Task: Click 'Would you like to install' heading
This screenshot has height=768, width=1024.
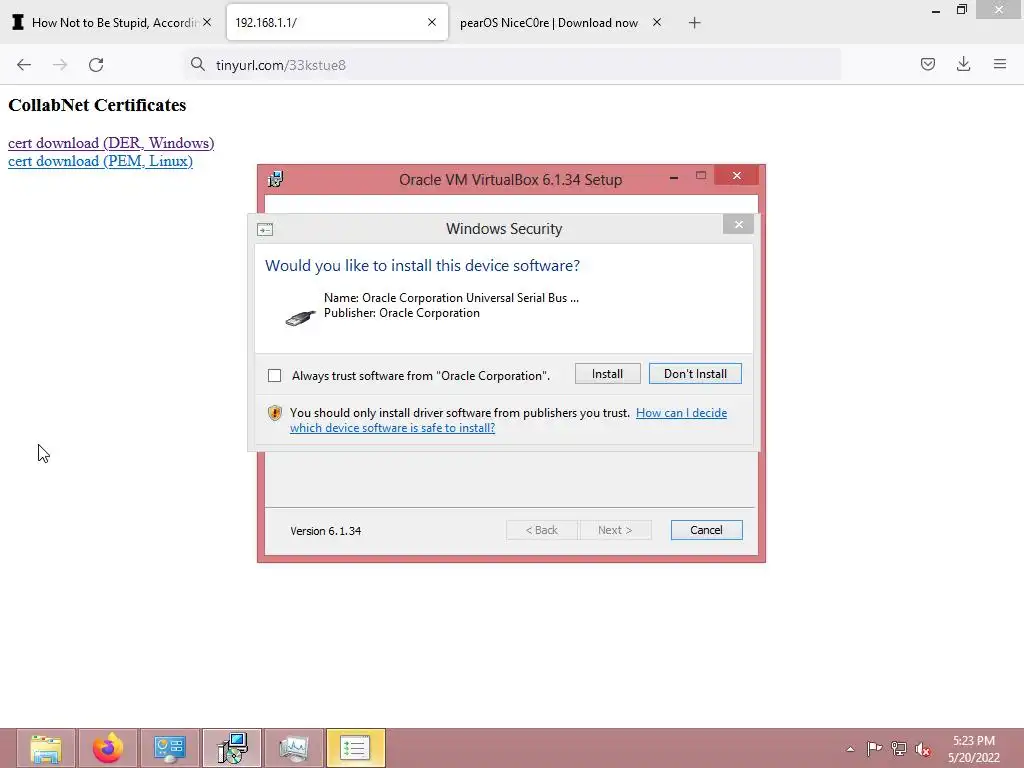Action: tap(422, 266)
